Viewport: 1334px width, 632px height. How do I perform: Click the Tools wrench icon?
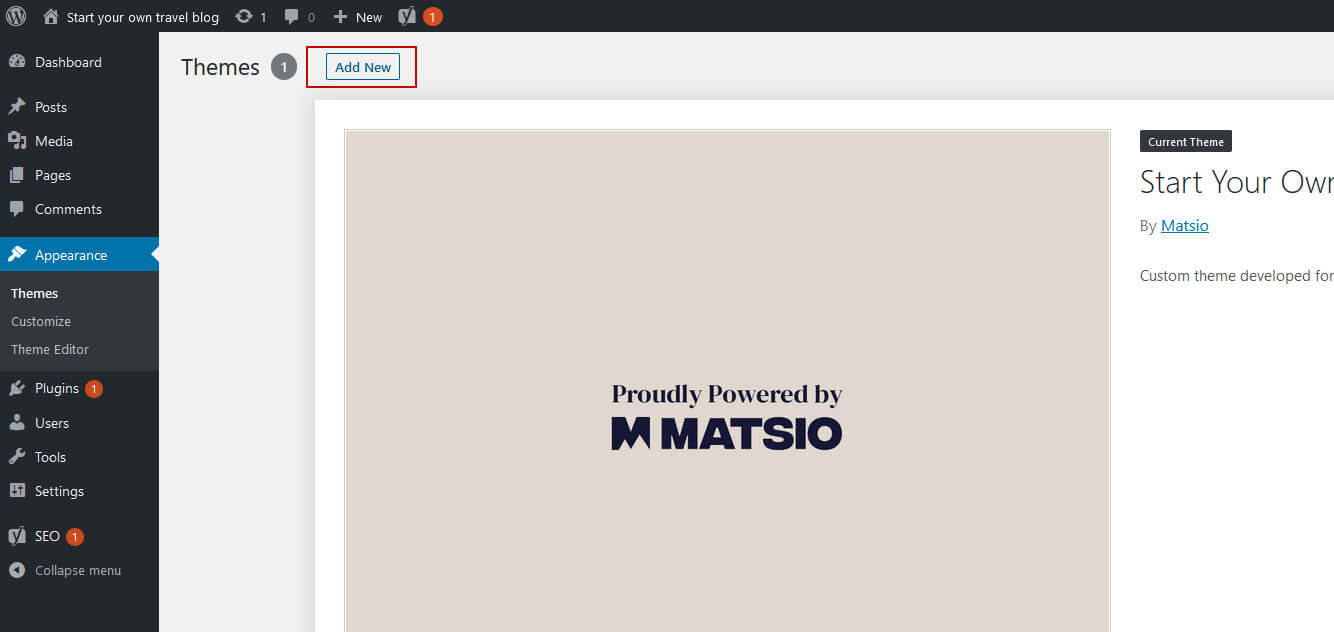tap(17, 457)
